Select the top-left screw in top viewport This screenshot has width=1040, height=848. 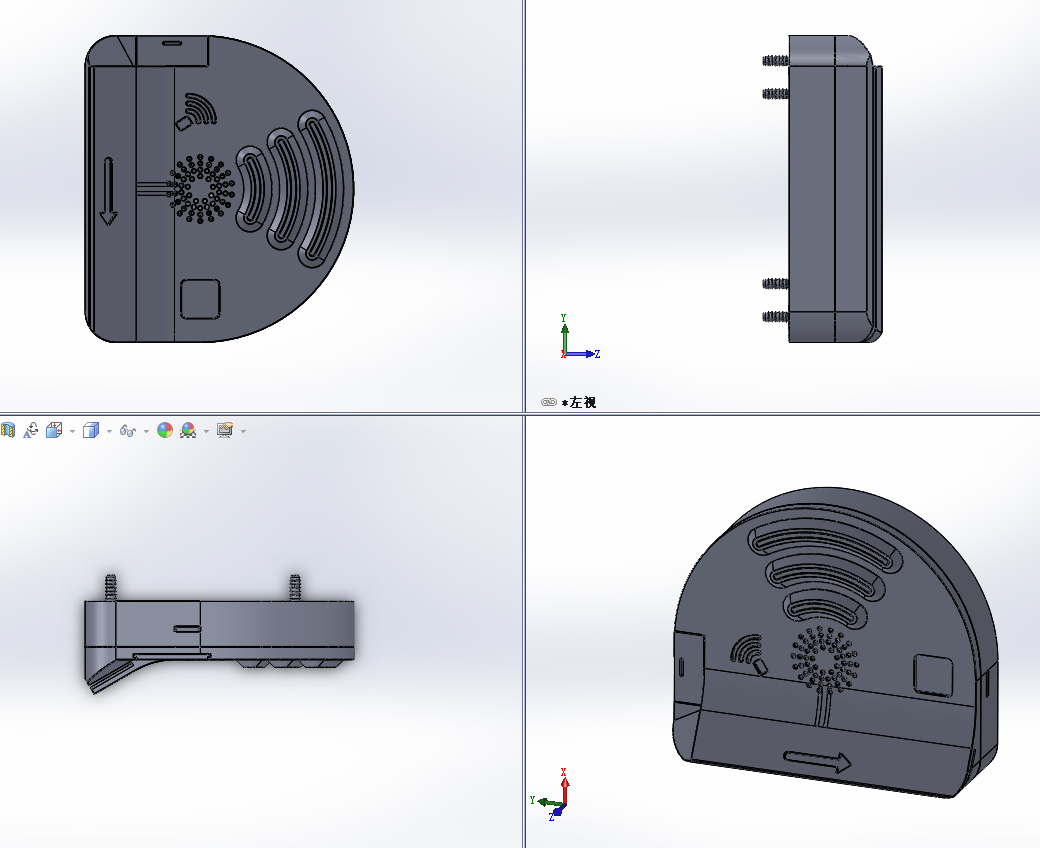[110, 587]
